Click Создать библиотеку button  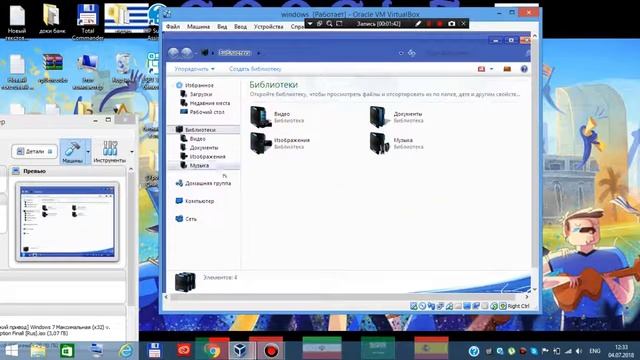255,69
